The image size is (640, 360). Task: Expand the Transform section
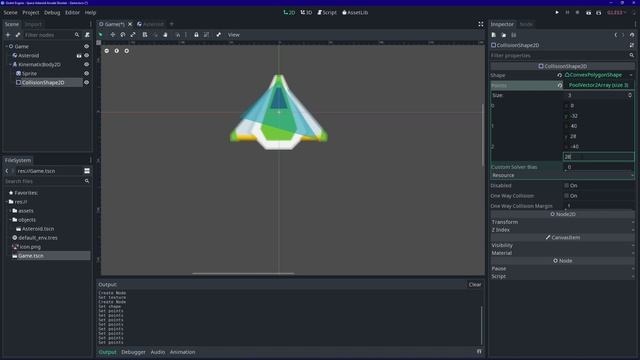562,222
